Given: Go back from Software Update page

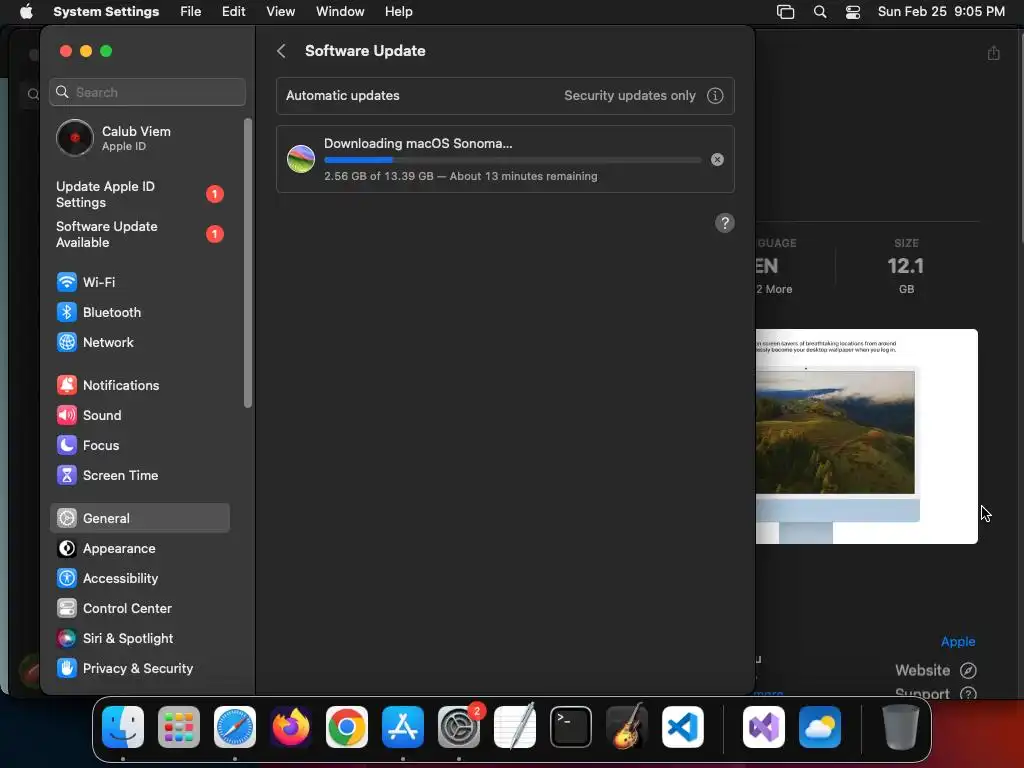Looking at the screenshot, I should pos(281,51).
